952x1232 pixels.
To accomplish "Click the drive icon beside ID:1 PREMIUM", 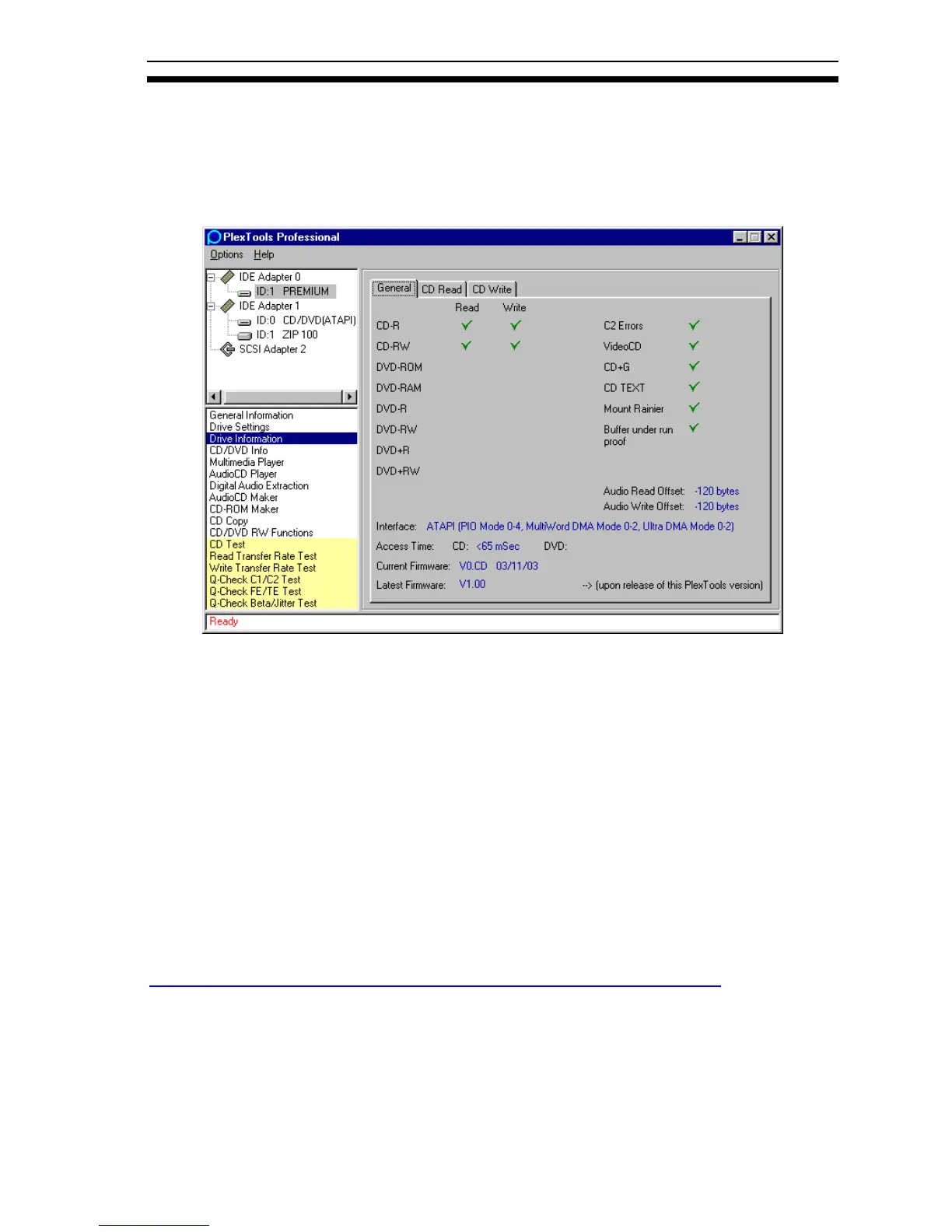I will (244, 292).
